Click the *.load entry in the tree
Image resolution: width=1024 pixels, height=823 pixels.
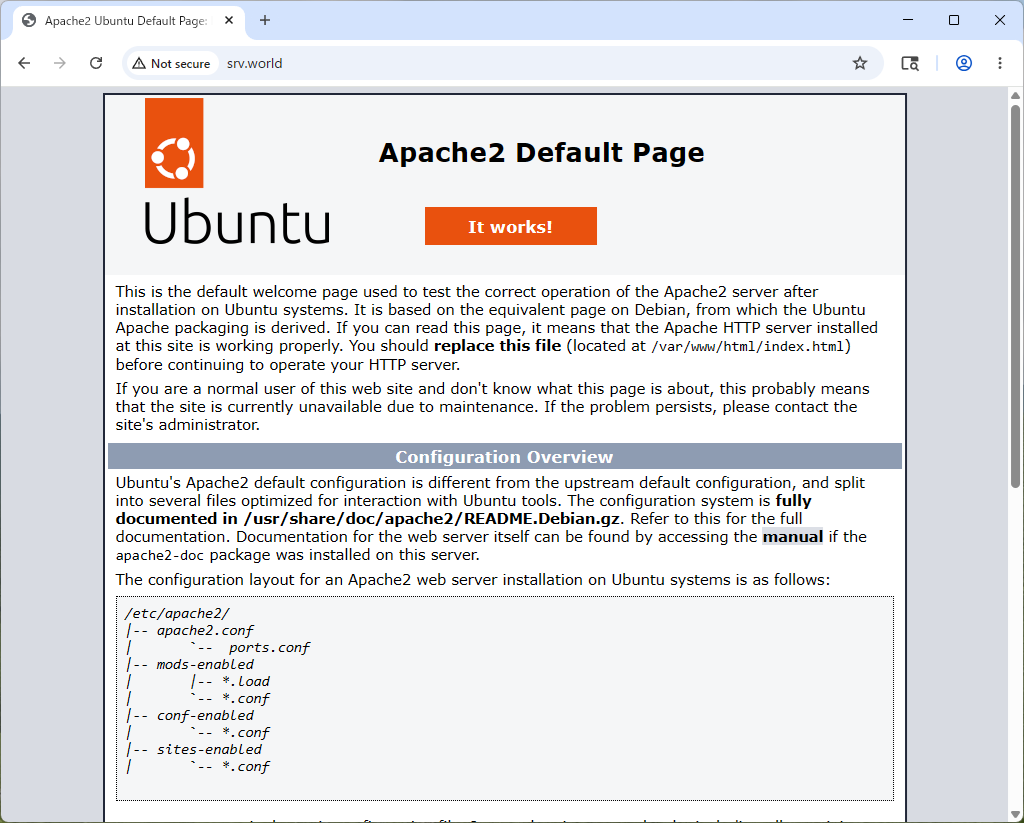(x=246, y=681)
